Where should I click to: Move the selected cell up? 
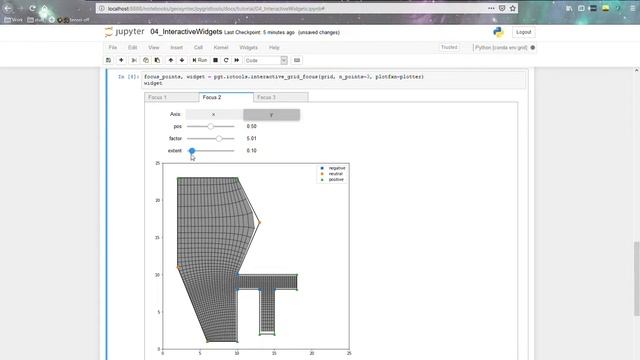point(171,60)
